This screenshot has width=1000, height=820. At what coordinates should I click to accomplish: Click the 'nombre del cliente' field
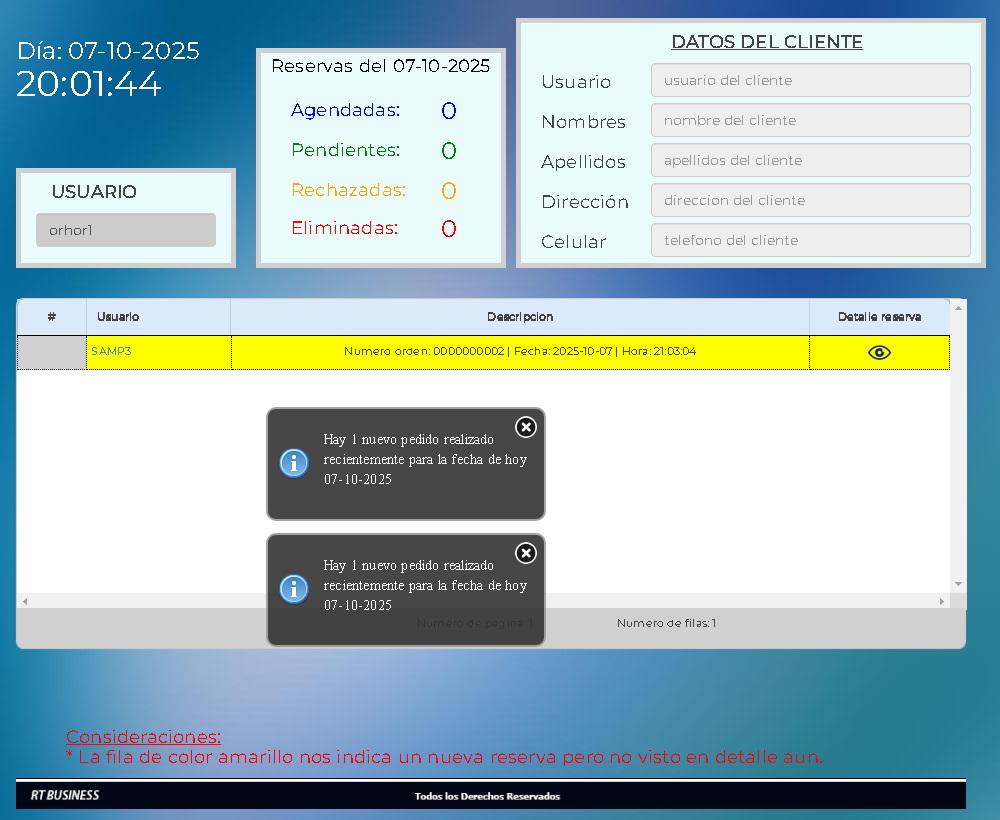tap(810, 120)
